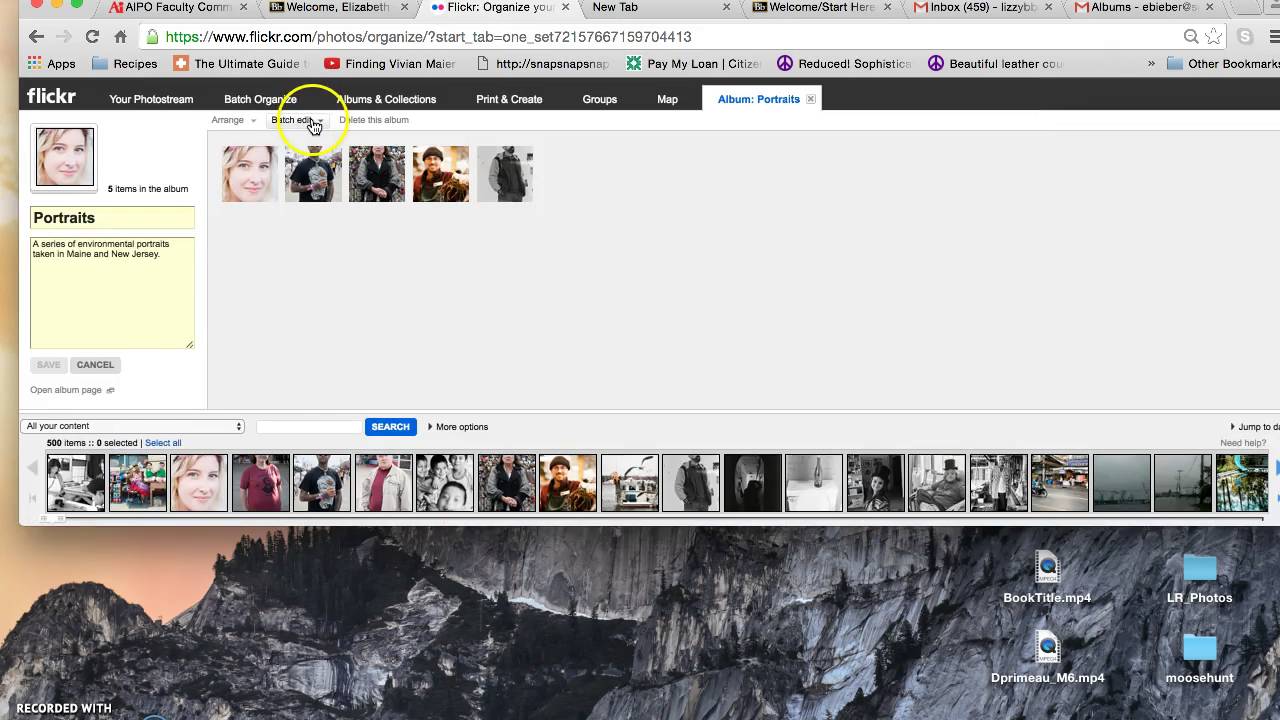Open Pay My Loan Citizens bookmark

(x=694, y=63)
